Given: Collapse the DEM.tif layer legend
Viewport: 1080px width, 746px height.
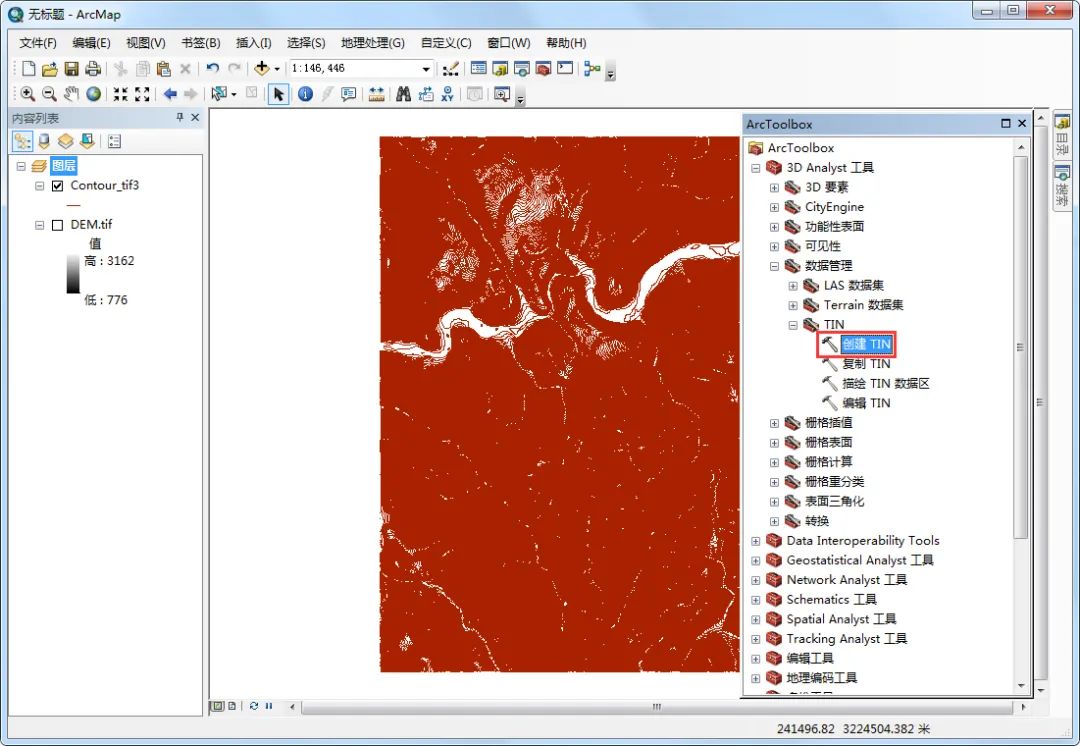Looking at the screenshot, I should (39, 225).
